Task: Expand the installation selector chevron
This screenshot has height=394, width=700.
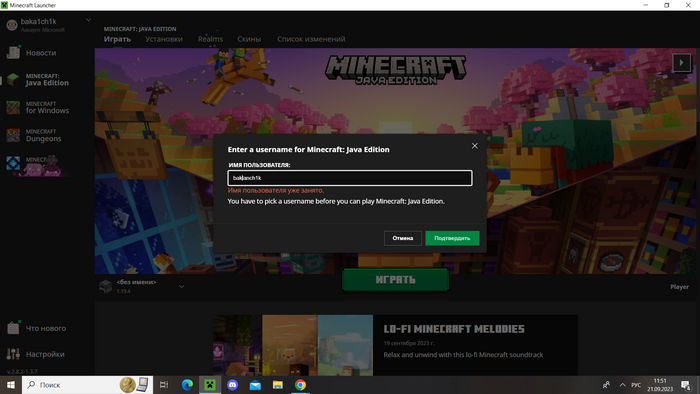Action: (x=181, y=286)
